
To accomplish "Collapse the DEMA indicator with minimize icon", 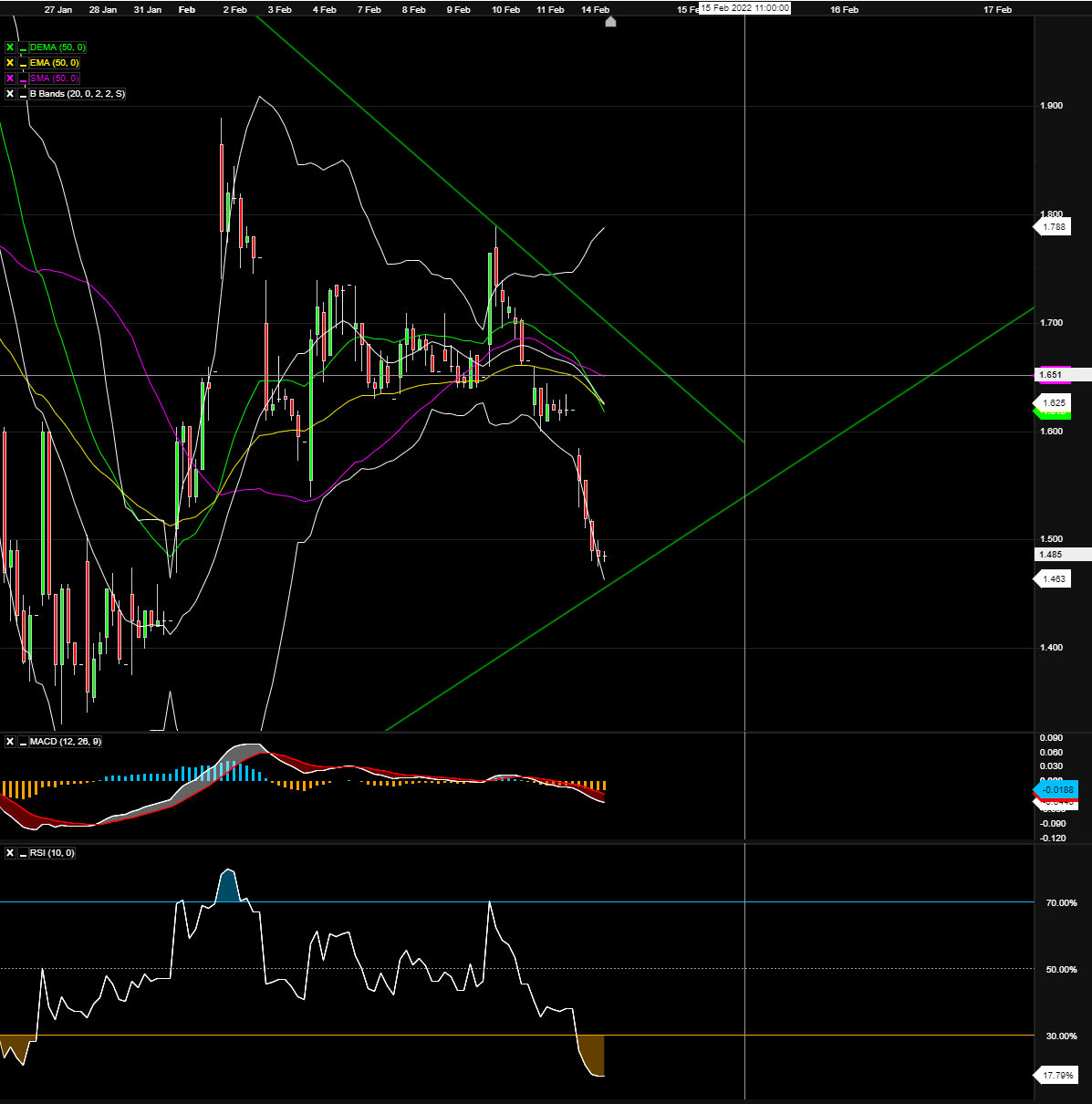I will point(23,47).
